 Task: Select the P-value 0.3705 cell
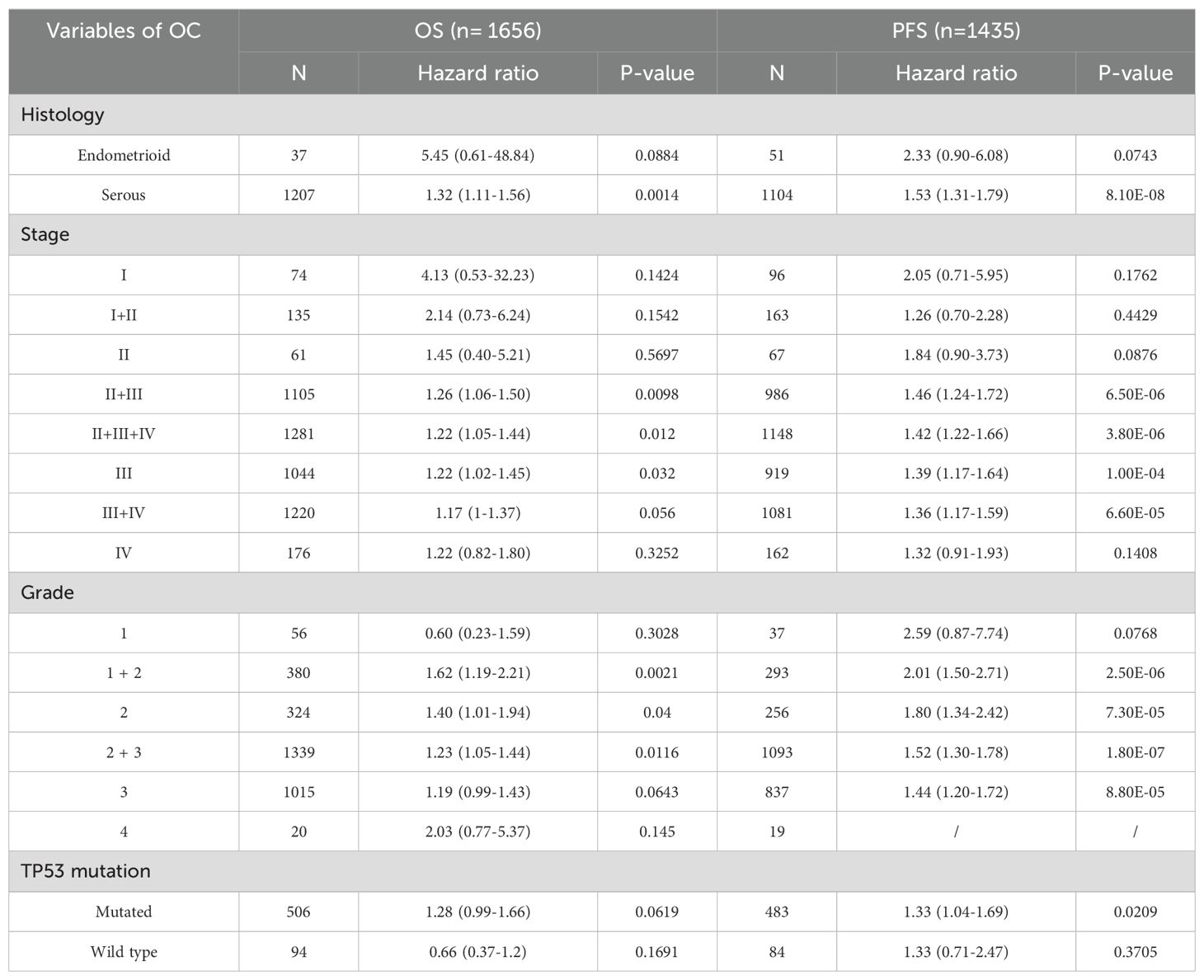[1135, 952]
